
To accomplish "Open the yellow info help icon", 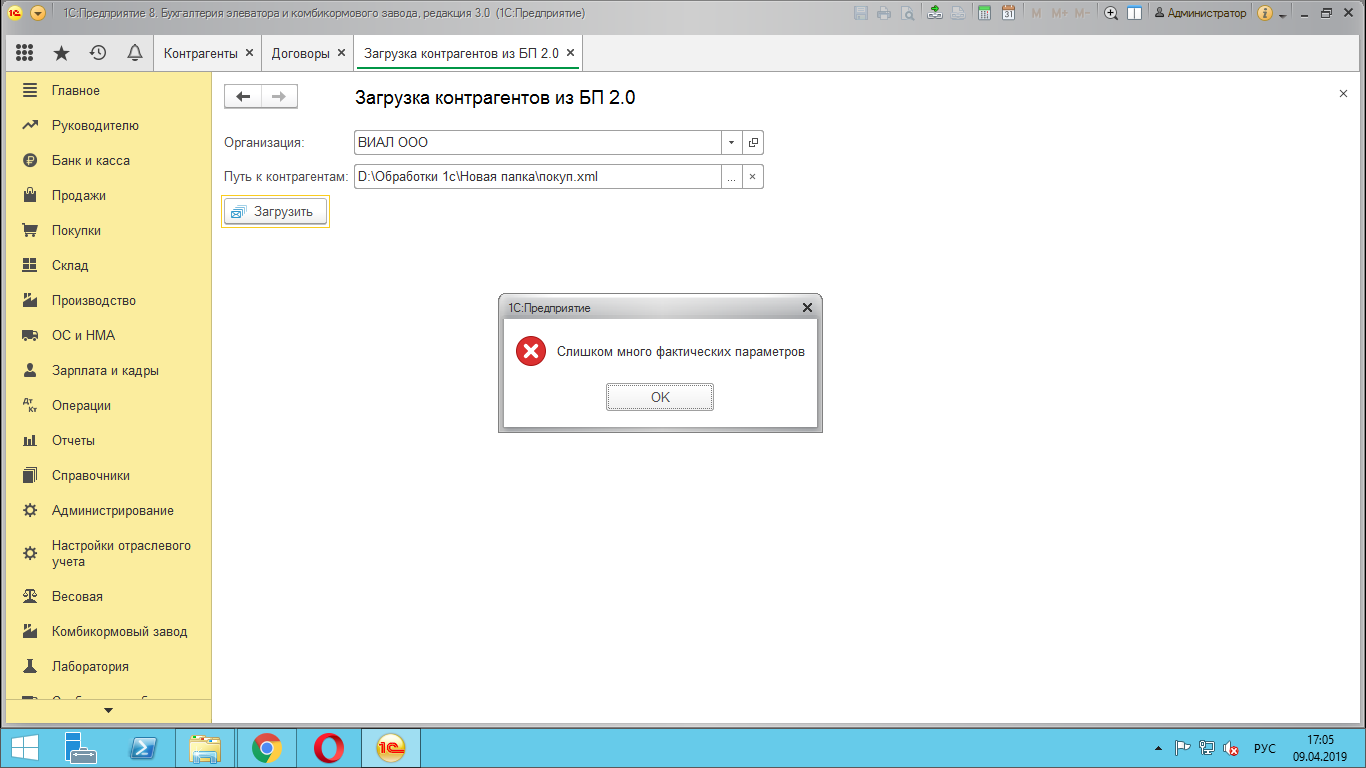I will point(1265,13).
